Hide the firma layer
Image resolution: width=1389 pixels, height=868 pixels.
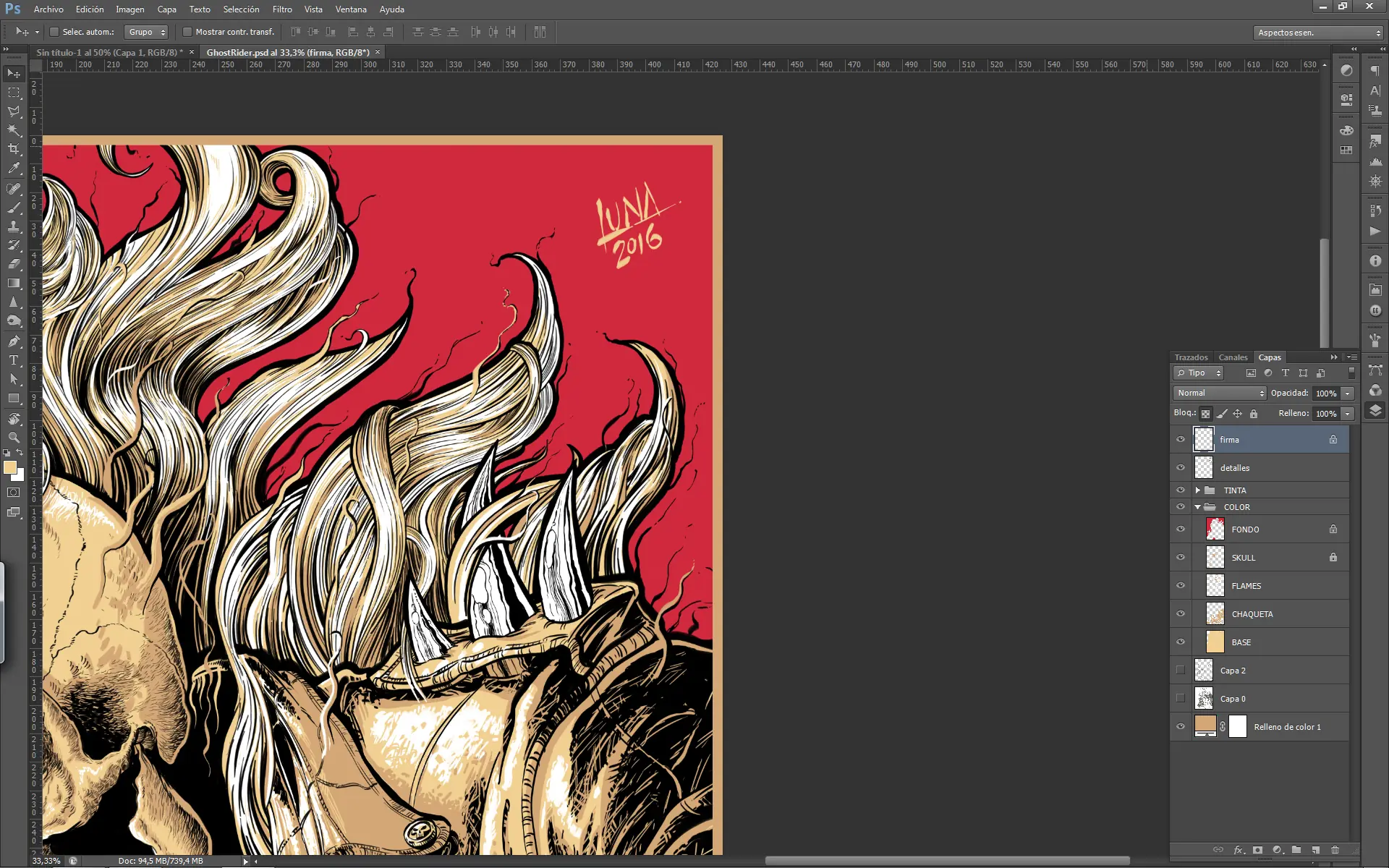pyautogui.click(x=1181, y=439)
